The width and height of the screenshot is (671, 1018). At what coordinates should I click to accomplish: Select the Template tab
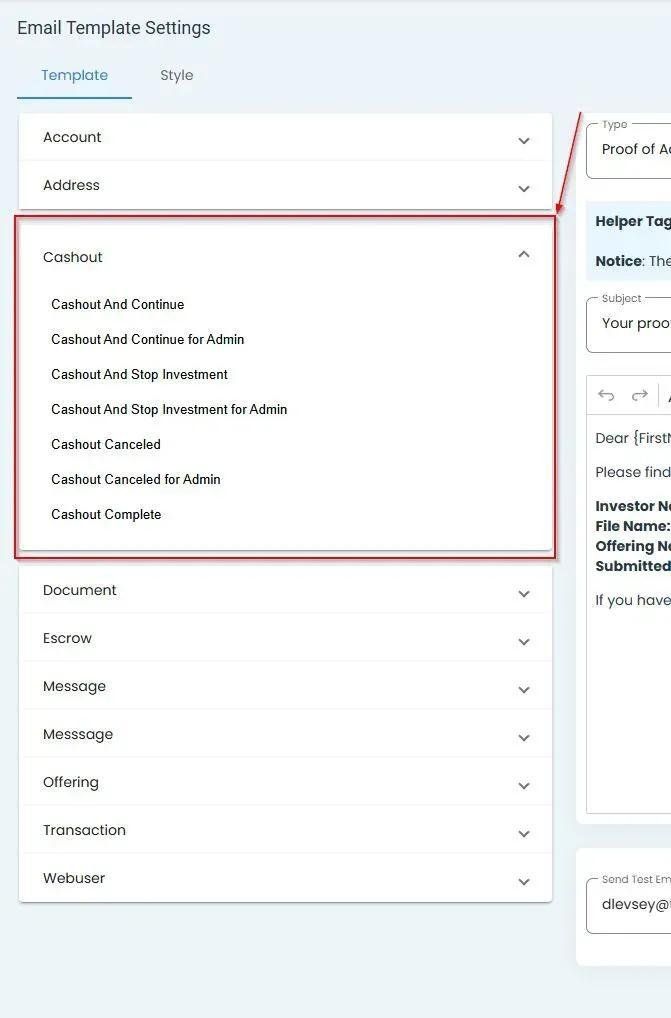[x=74, y=76]
